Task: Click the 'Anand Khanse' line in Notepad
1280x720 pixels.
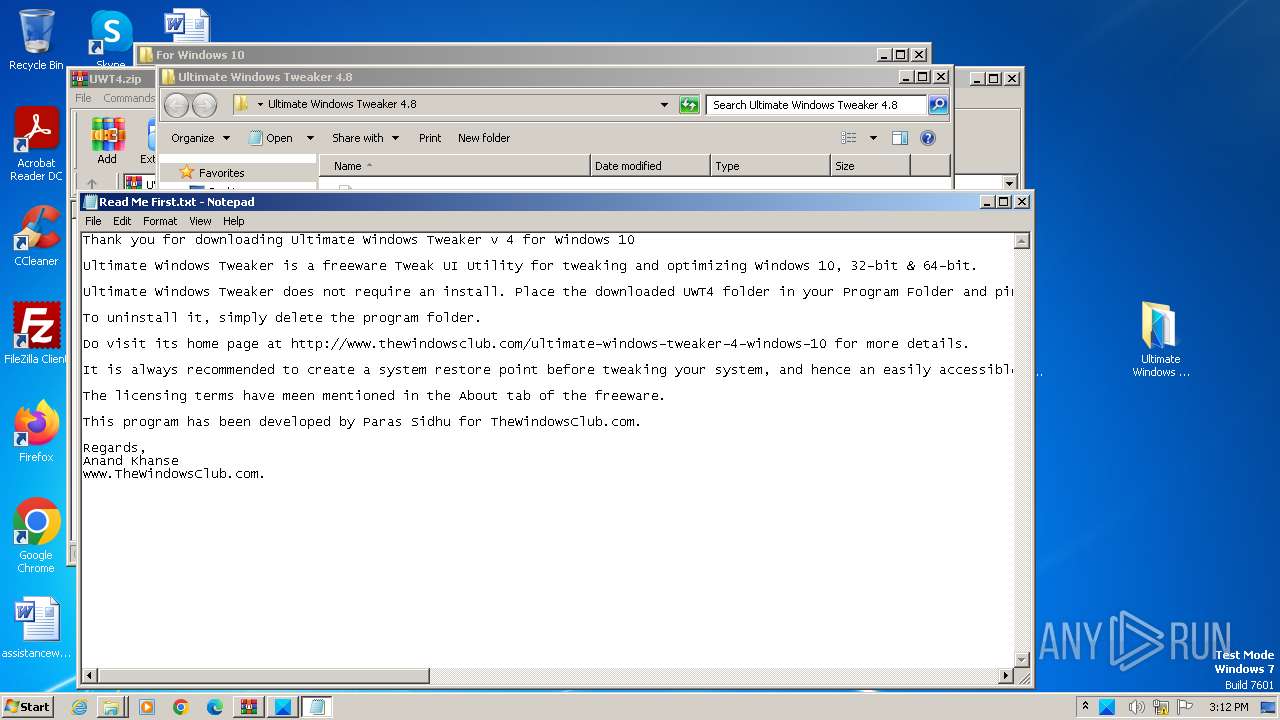Action: click(131, 461)
